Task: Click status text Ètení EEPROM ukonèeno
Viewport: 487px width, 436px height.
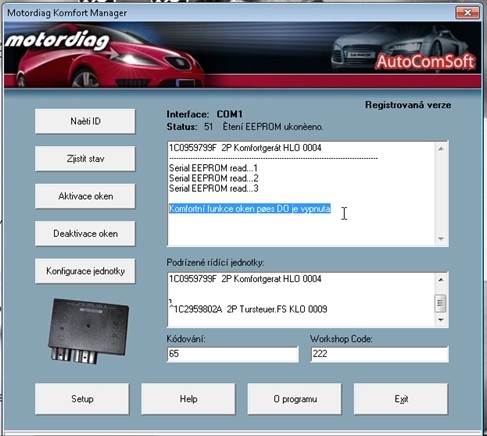Action: click(x=273, y=127)
